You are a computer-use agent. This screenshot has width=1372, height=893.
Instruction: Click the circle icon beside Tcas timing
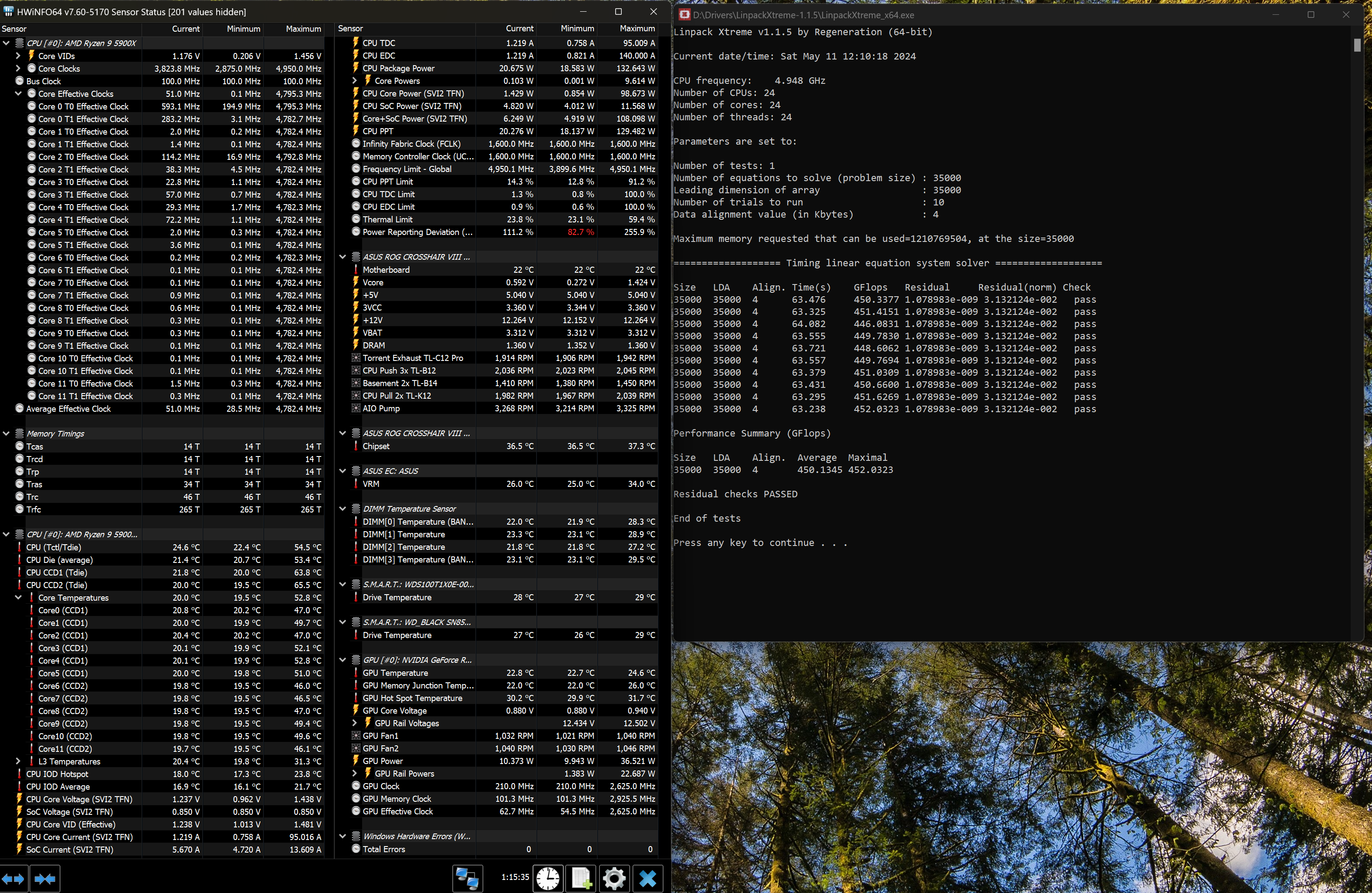[19, 446]
